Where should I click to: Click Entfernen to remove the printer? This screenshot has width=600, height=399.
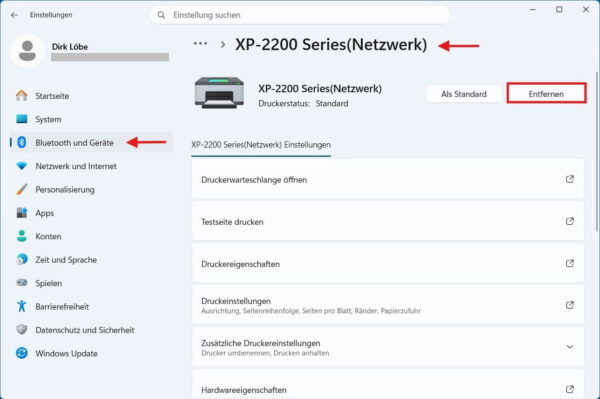pos(546,94)
